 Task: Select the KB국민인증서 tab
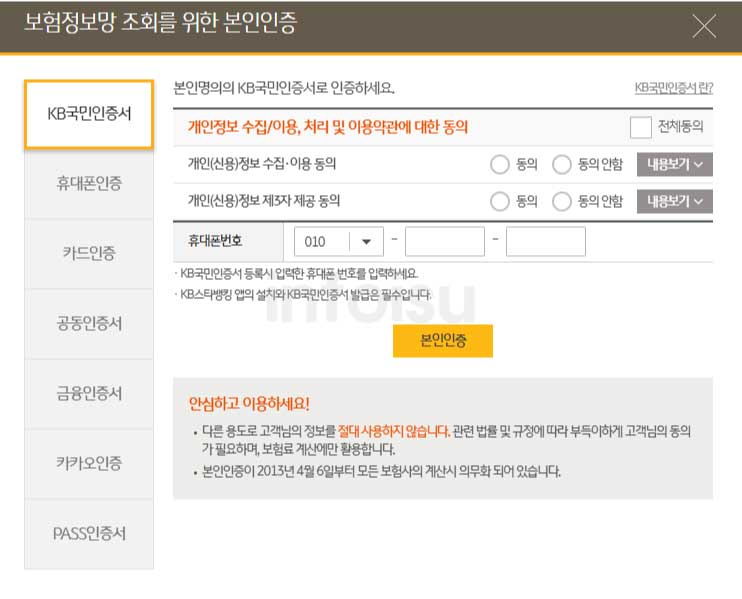click(x=89, y=114)
